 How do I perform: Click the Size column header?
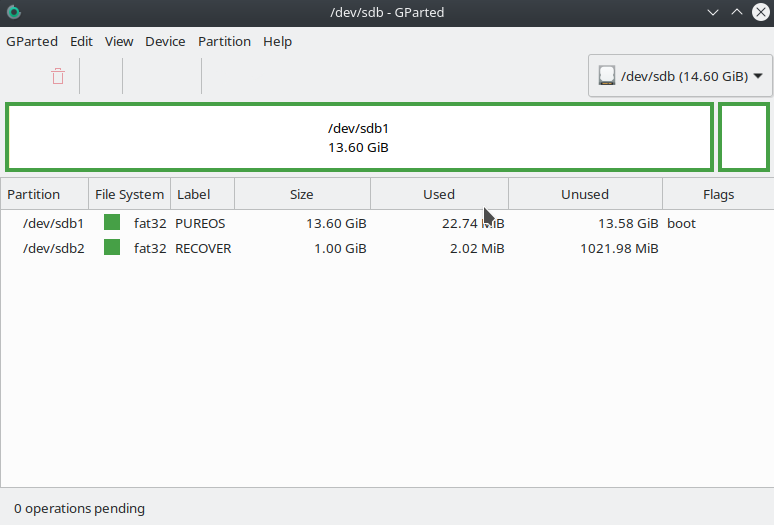coord(301,194)
